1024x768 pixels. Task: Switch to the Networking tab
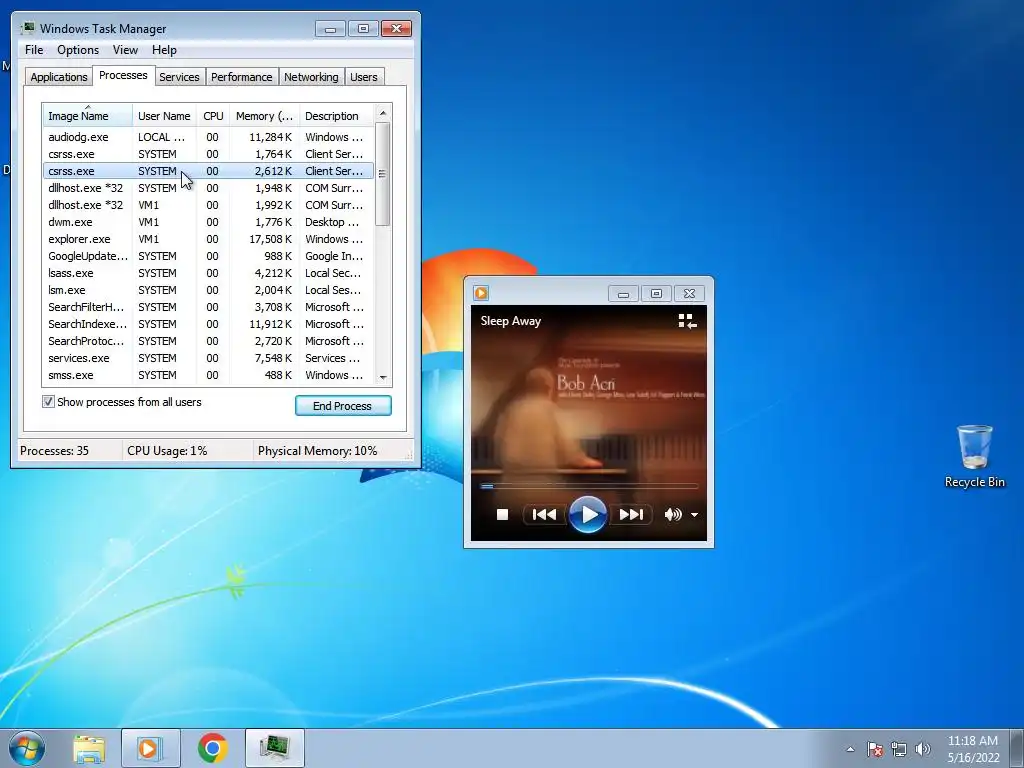pyautogui.click(x=311, y=76)
